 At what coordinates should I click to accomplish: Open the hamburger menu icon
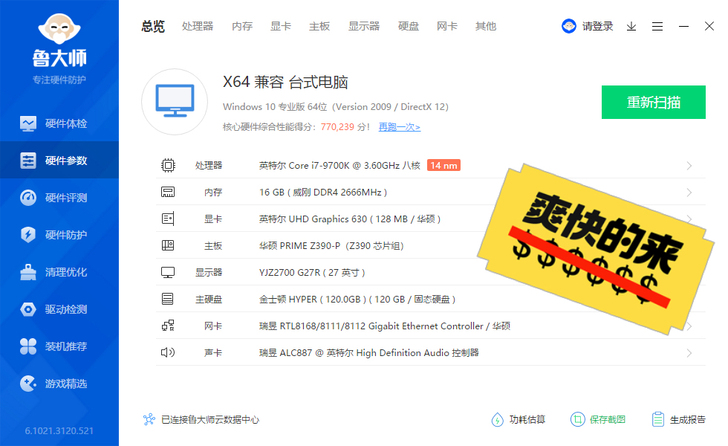[x=657, y=26]
